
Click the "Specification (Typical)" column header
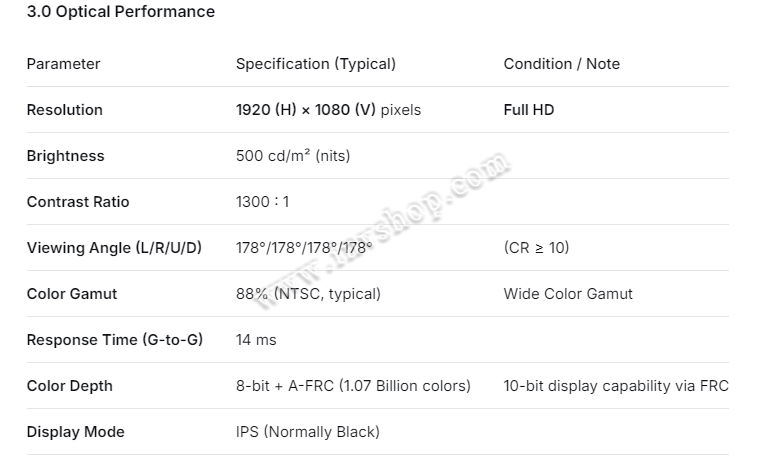pyautogui.click(x=316, y=64)
